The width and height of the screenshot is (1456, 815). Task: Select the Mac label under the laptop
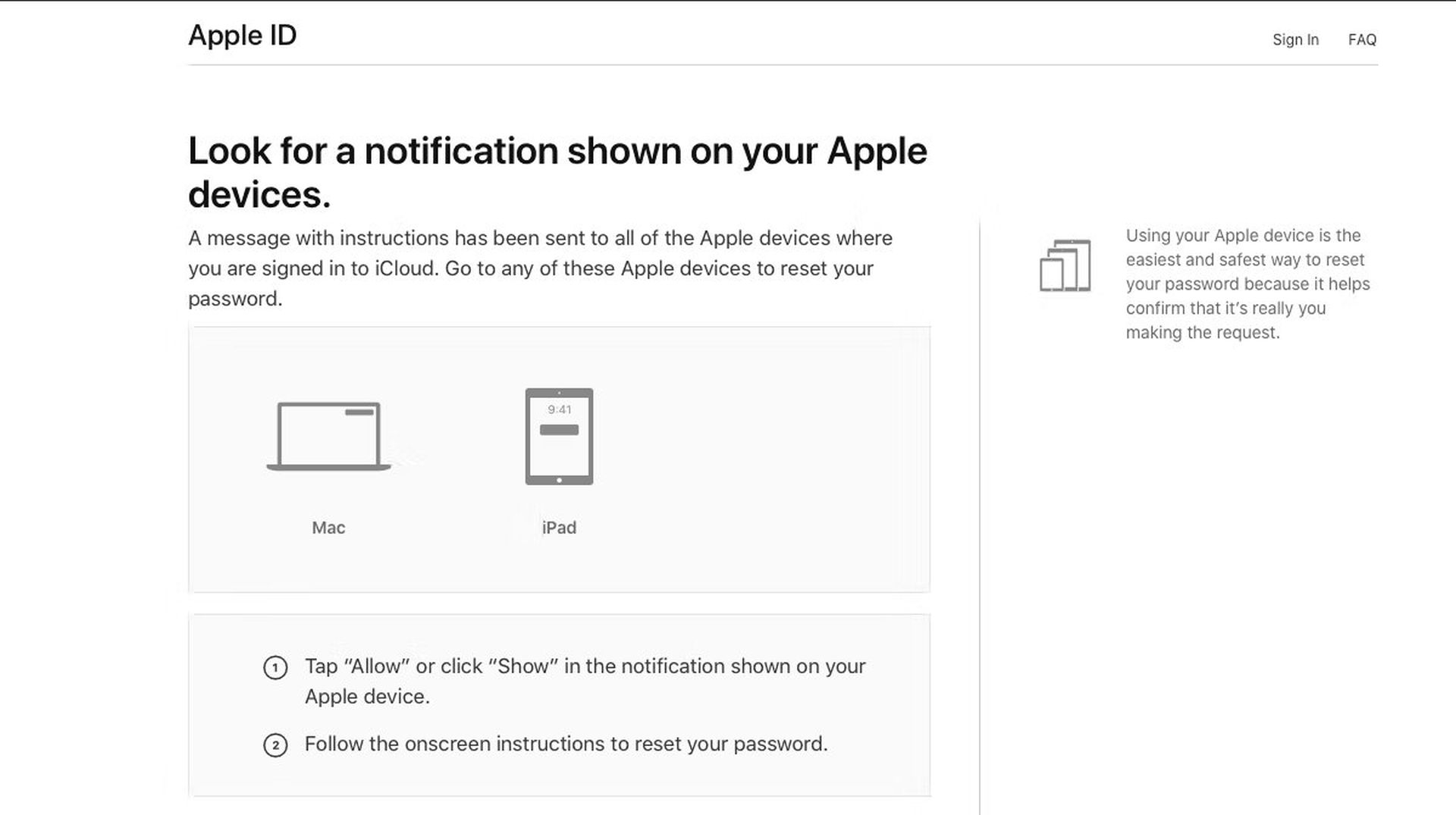[328, 528]
